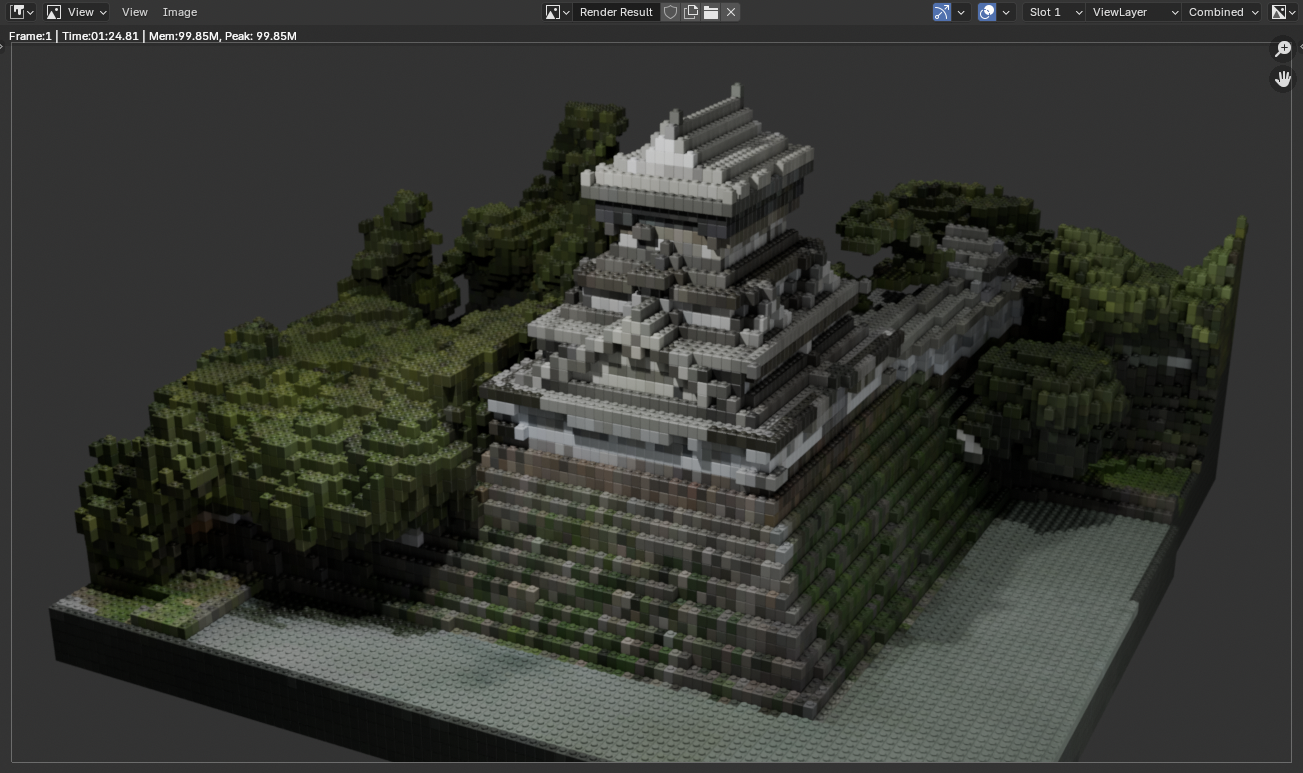The width and height of the screenshot is (1303, 773).
Task: Click the pan hand gizmo
Action: 1283,78
